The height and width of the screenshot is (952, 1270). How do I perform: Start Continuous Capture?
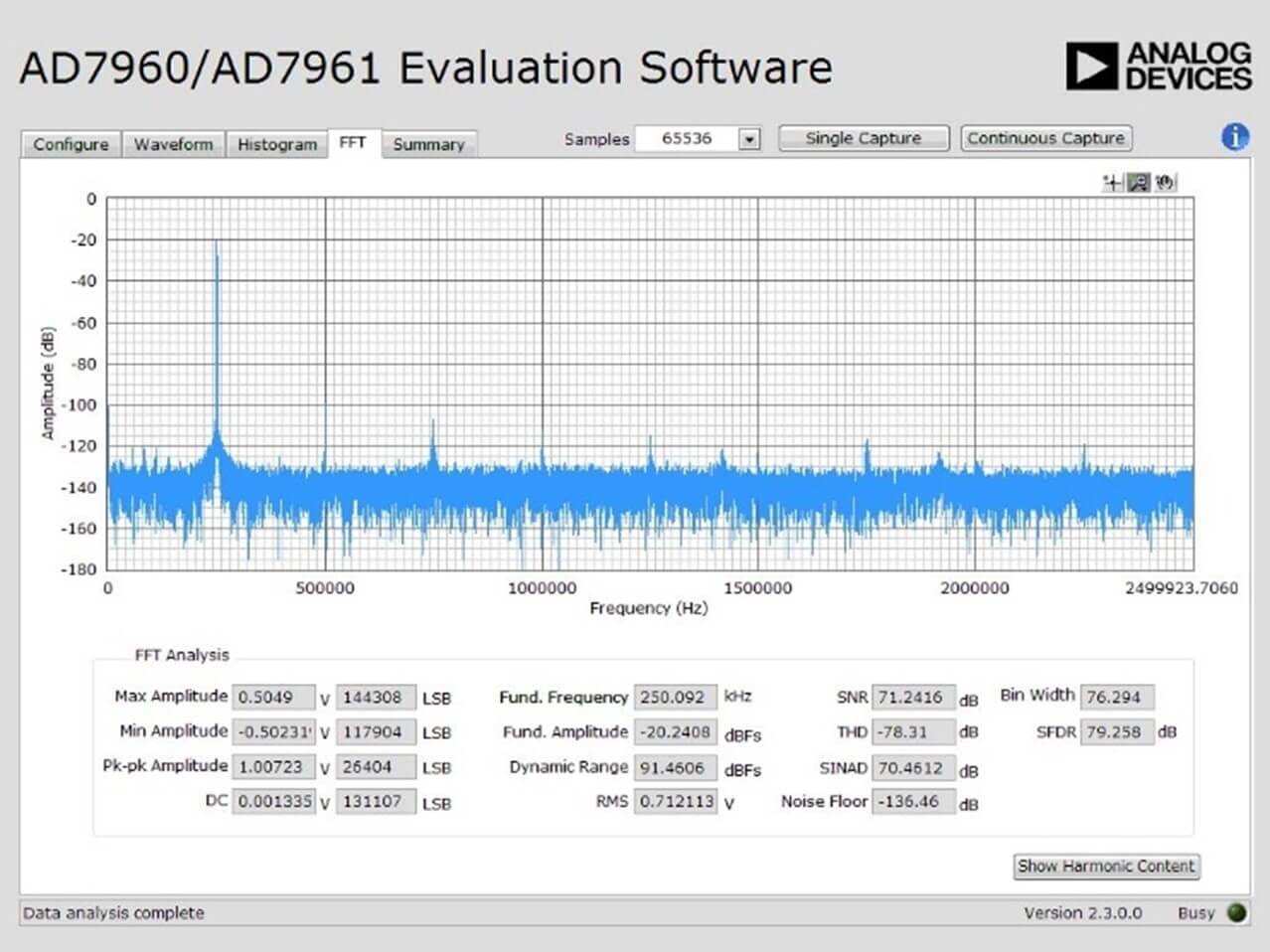[1045, 138]
